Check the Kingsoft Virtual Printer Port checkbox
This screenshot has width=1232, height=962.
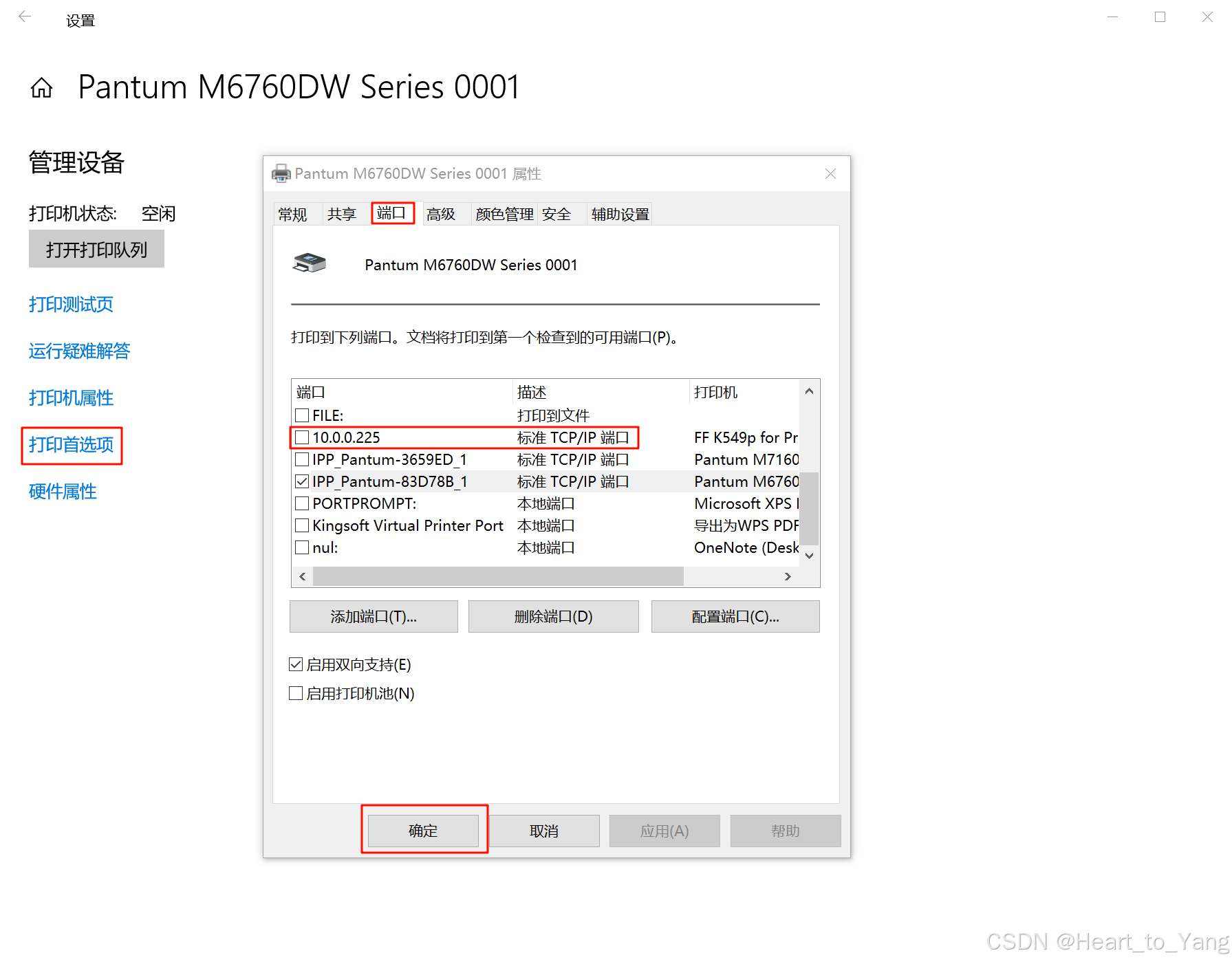pyautogui.click(x=302, y=525)
